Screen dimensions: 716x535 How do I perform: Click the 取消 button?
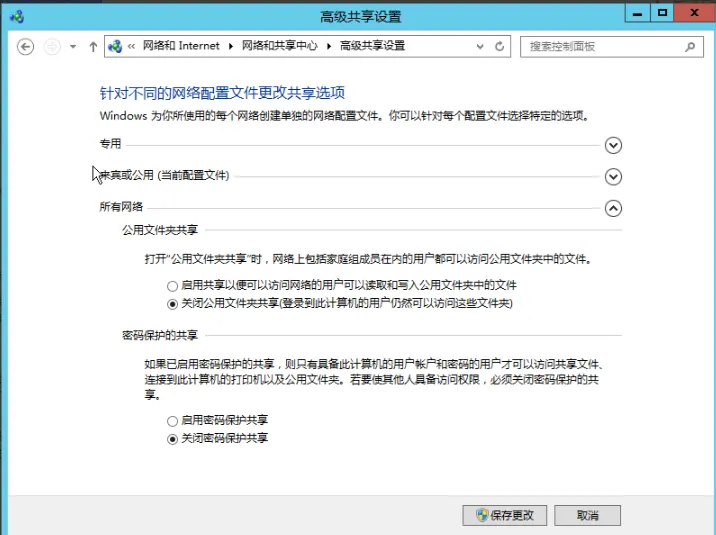(x=587, y=515)
